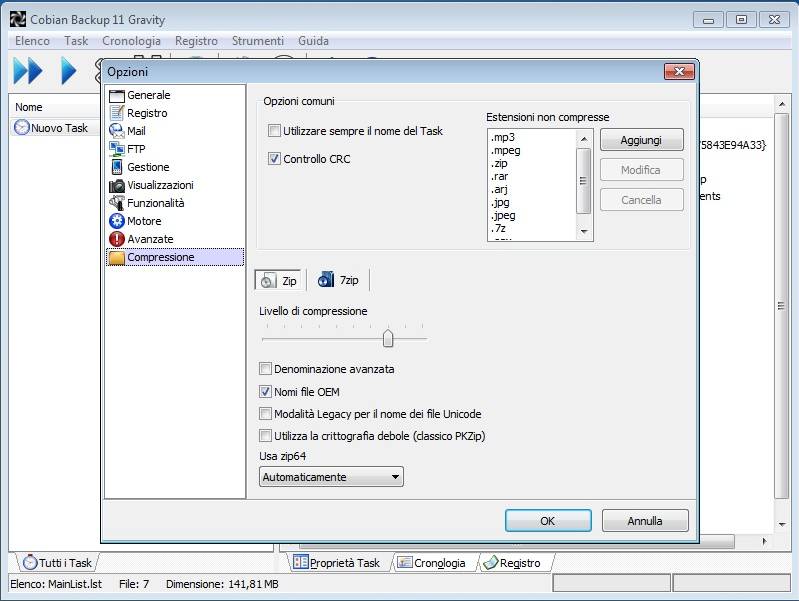Enable Utilizzare sempre il nome del Task
Screen dimensions: 799x601
[275, 131]
